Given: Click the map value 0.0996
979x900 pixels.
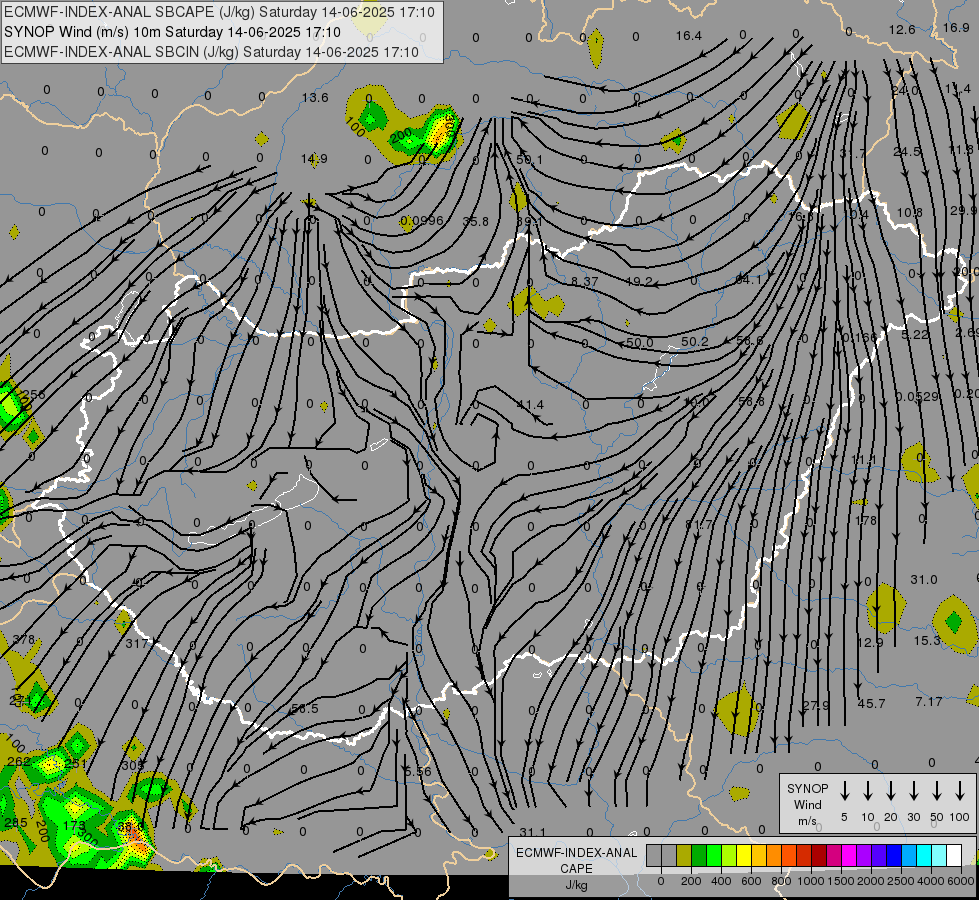Looking at the screenshot, I should pyautogui.click(x=423, y=221).
